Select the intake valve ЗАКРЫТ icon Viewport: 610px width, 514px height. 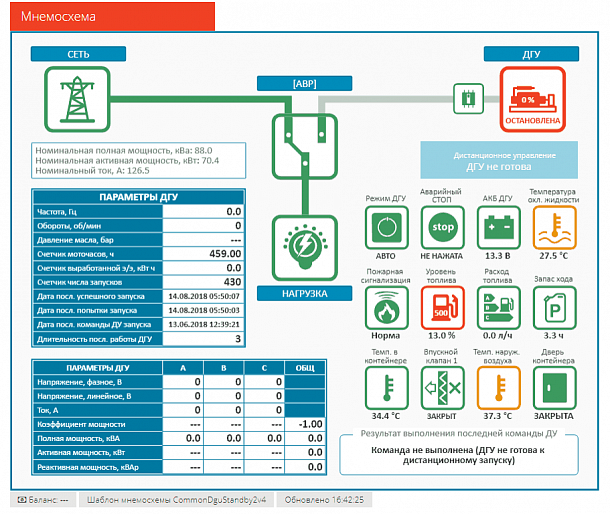click(442, 388)
